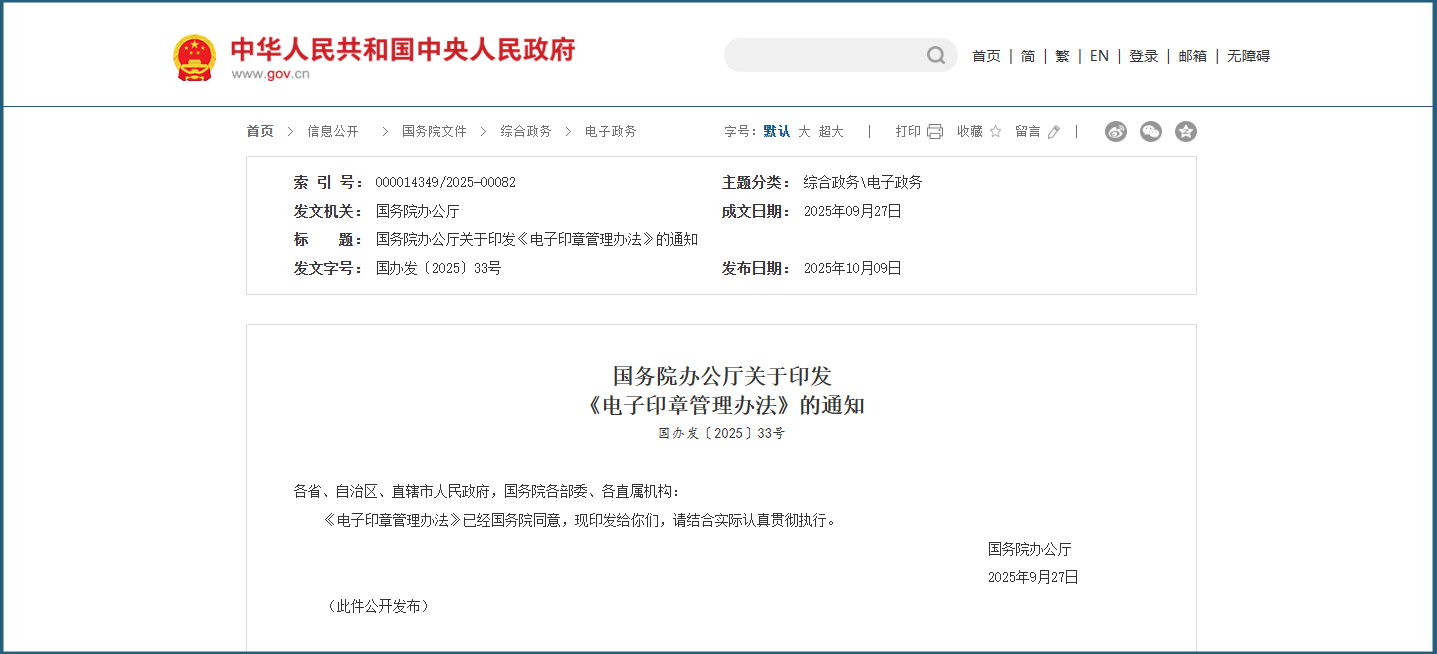Select 繁 for traditional Chinese display

pos(1062,56)
